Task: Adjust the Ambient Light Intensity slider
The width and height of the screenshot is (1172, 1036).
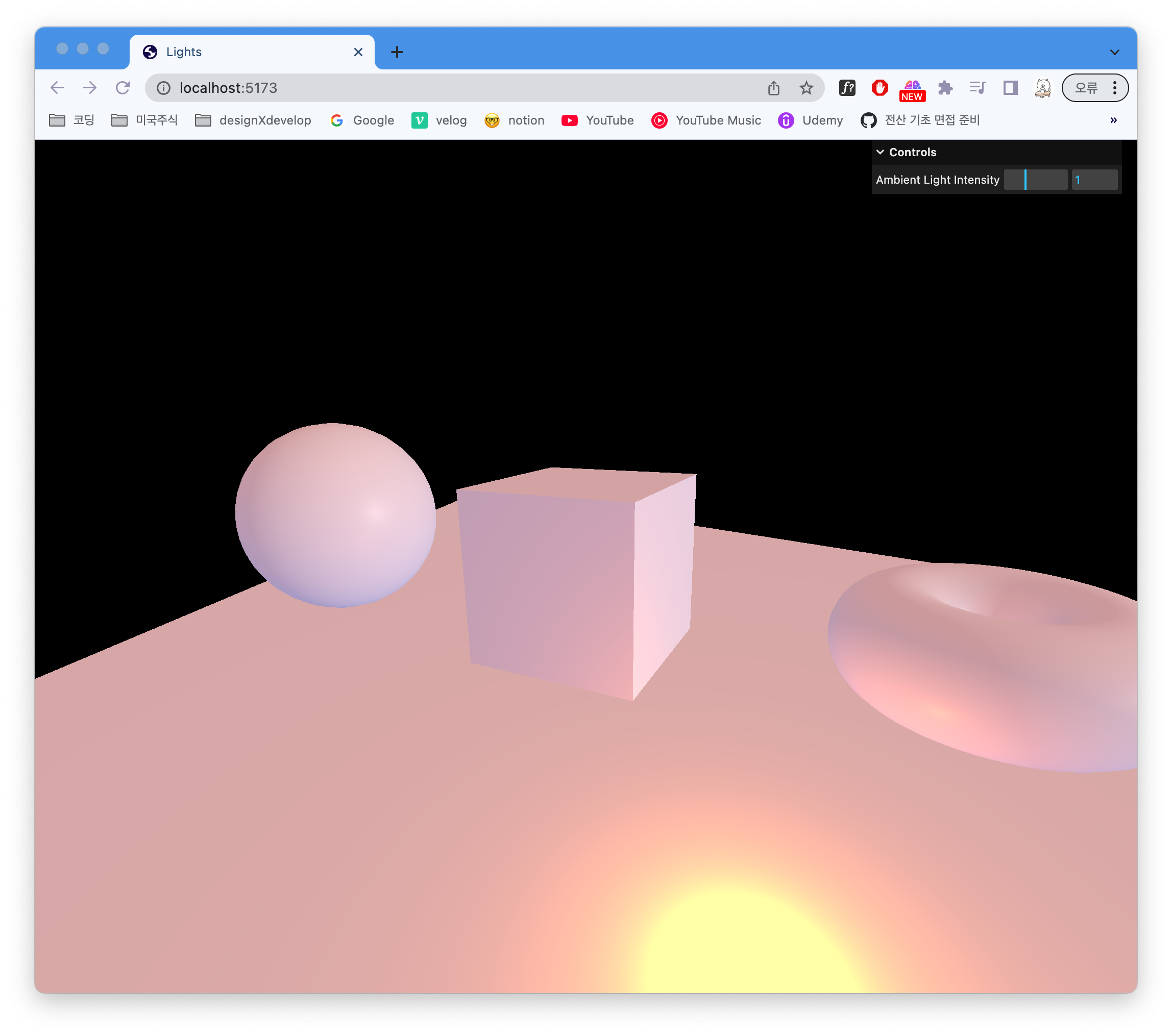Action: [x=1035, y=180]
